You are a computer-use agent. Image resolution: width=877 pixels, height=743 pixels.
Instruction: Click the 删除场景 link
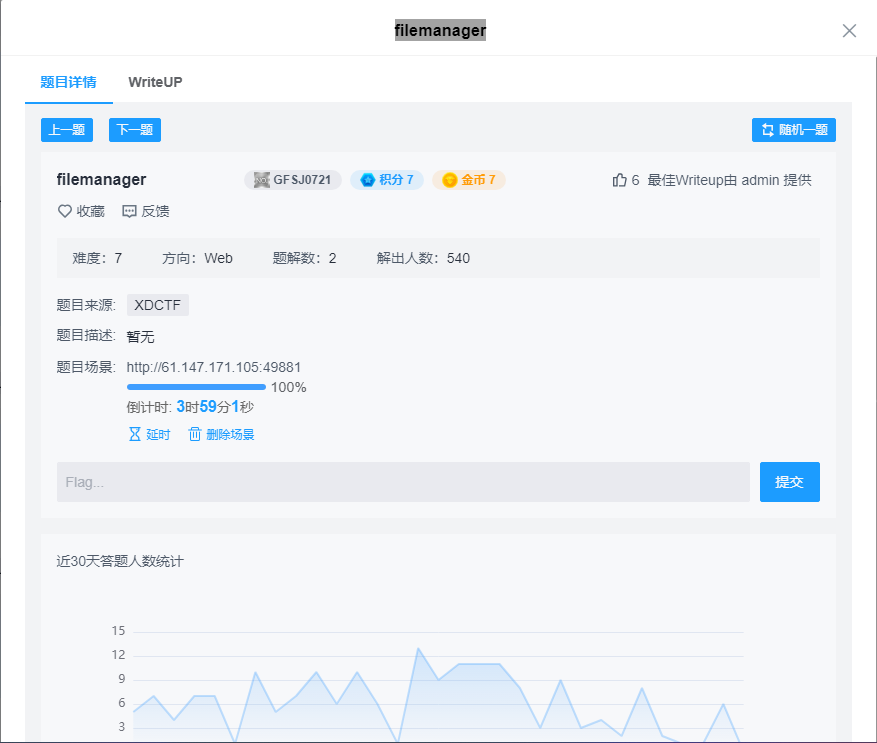pyautogui.click(x=230, y=435)
